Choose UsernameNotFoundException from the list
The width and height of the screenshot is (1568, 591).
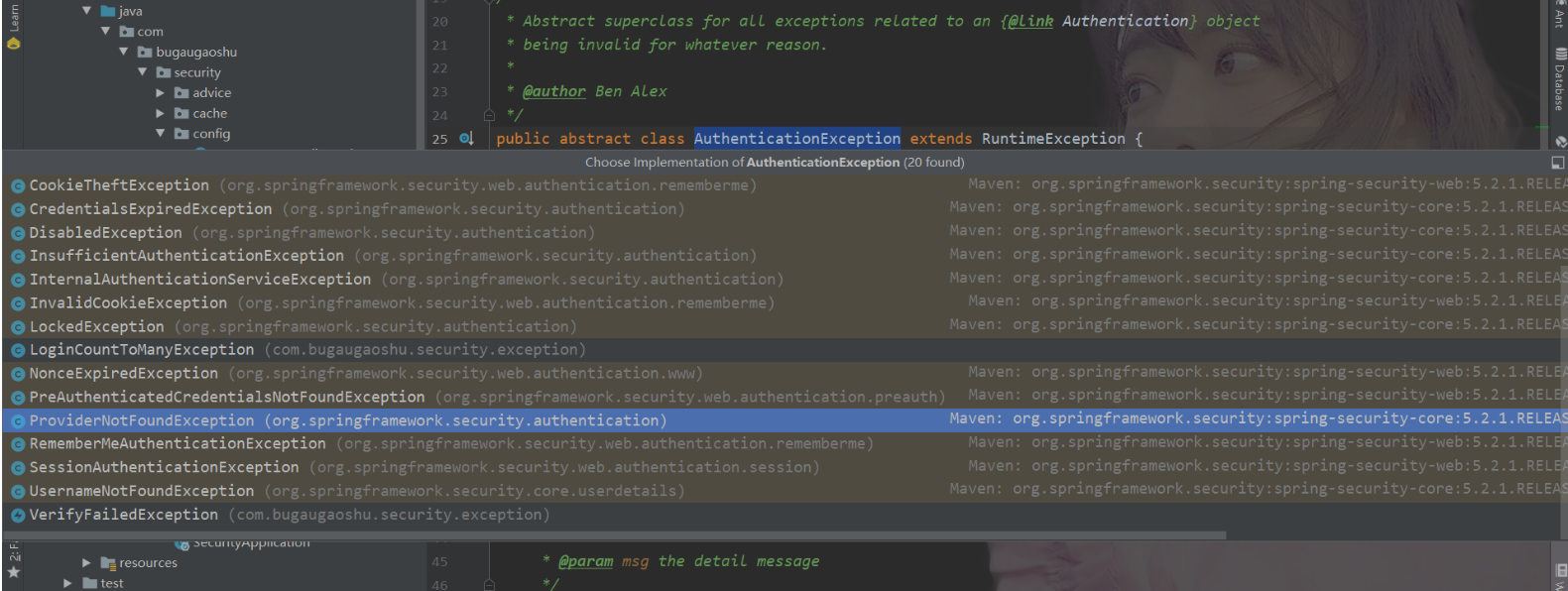(142, 491)
